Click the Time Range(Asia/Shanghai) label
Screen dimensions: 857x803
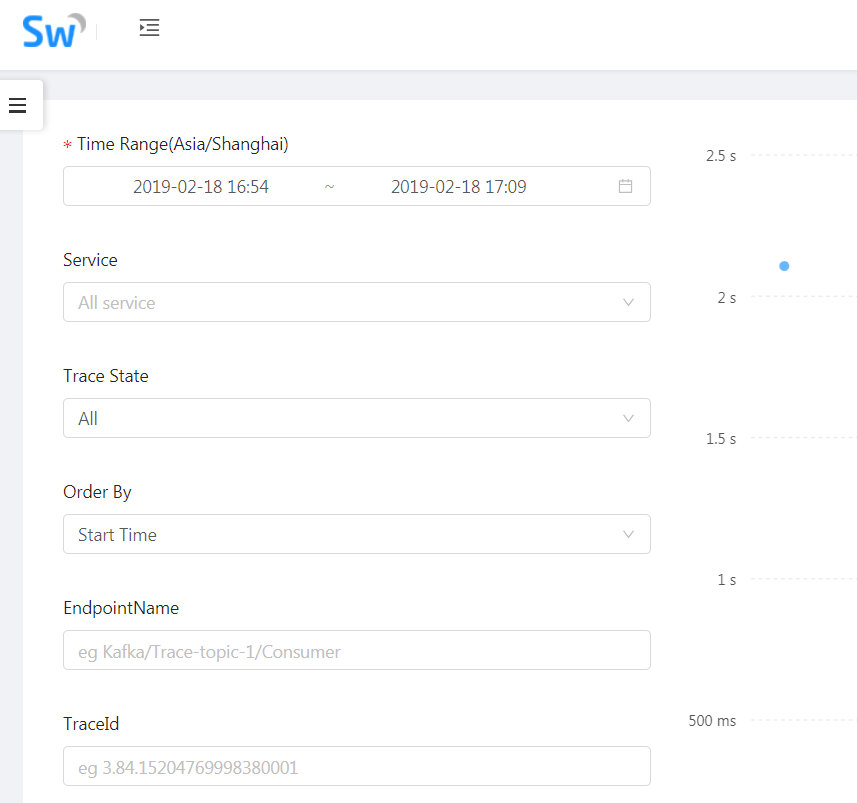[x=178, y=144]
